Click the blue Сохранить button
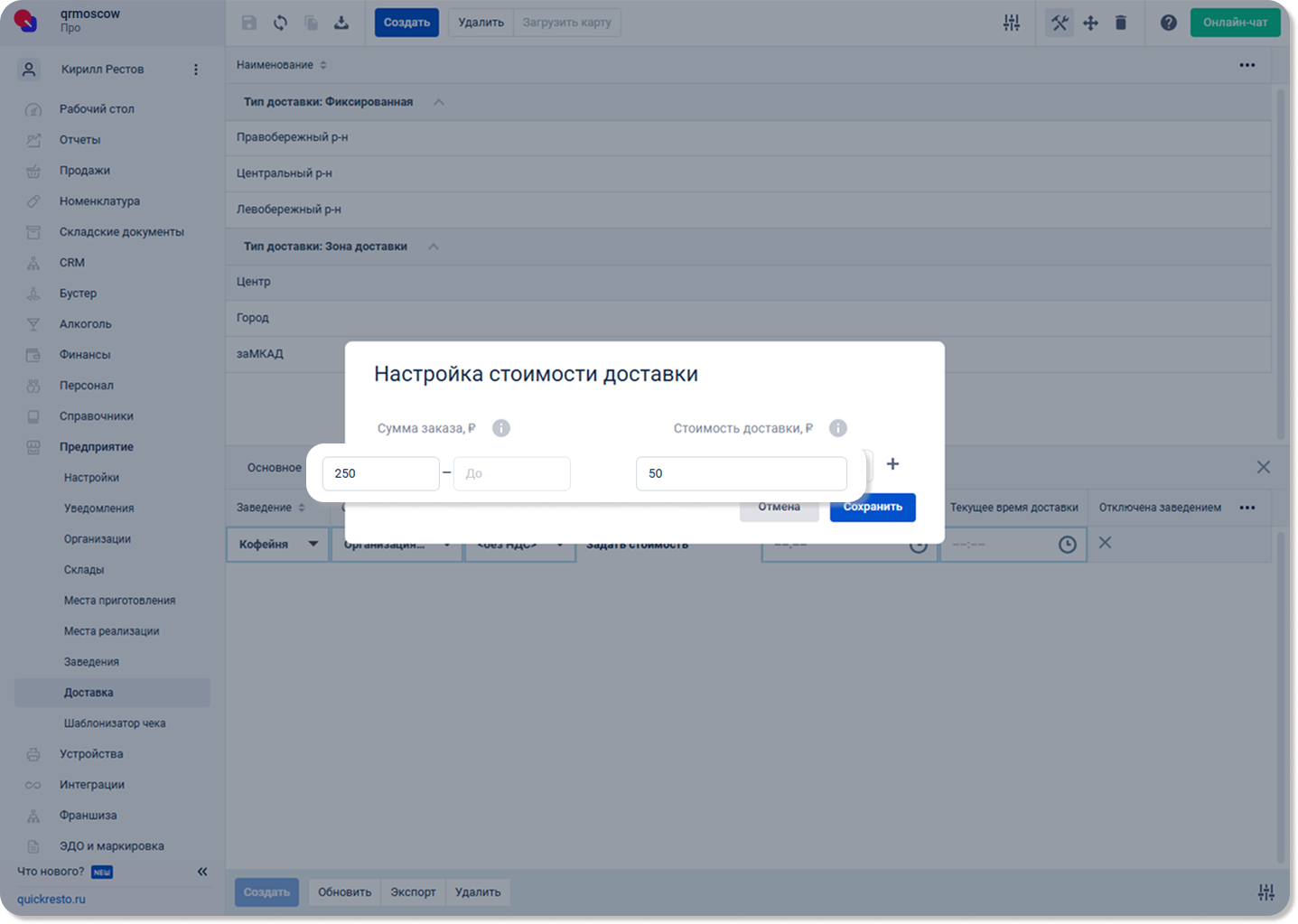The height and width of the screenshot is (924, 1298). 873,507
